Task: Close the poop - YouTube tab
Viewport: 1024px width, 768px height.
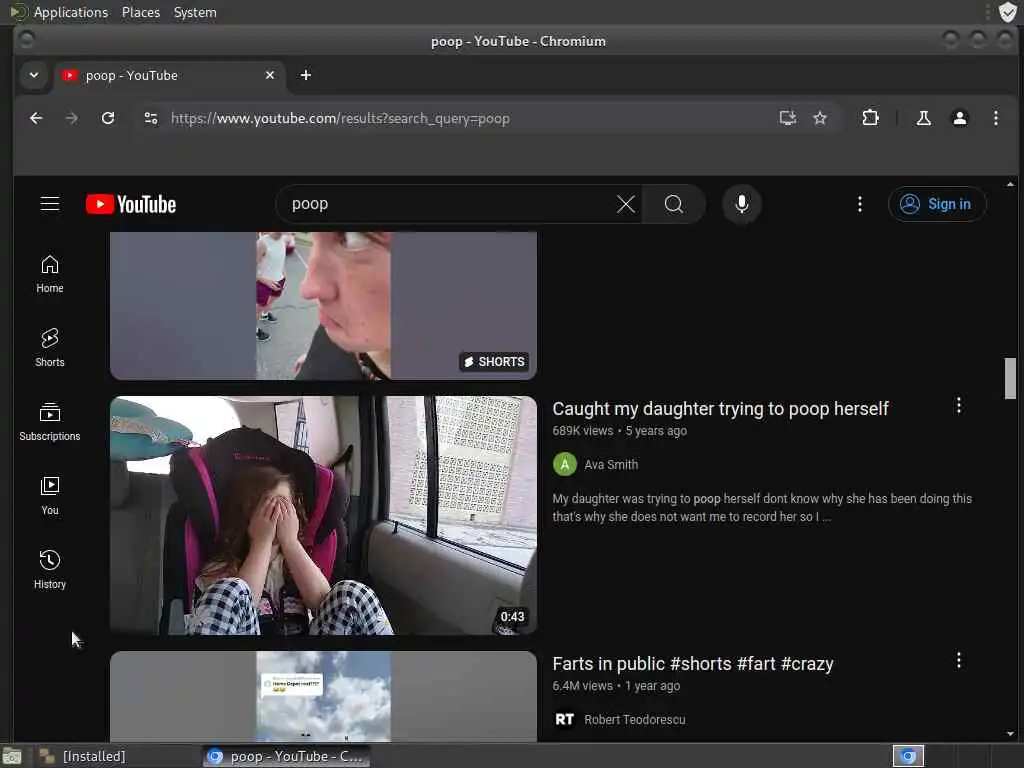Action: point(270,75)
